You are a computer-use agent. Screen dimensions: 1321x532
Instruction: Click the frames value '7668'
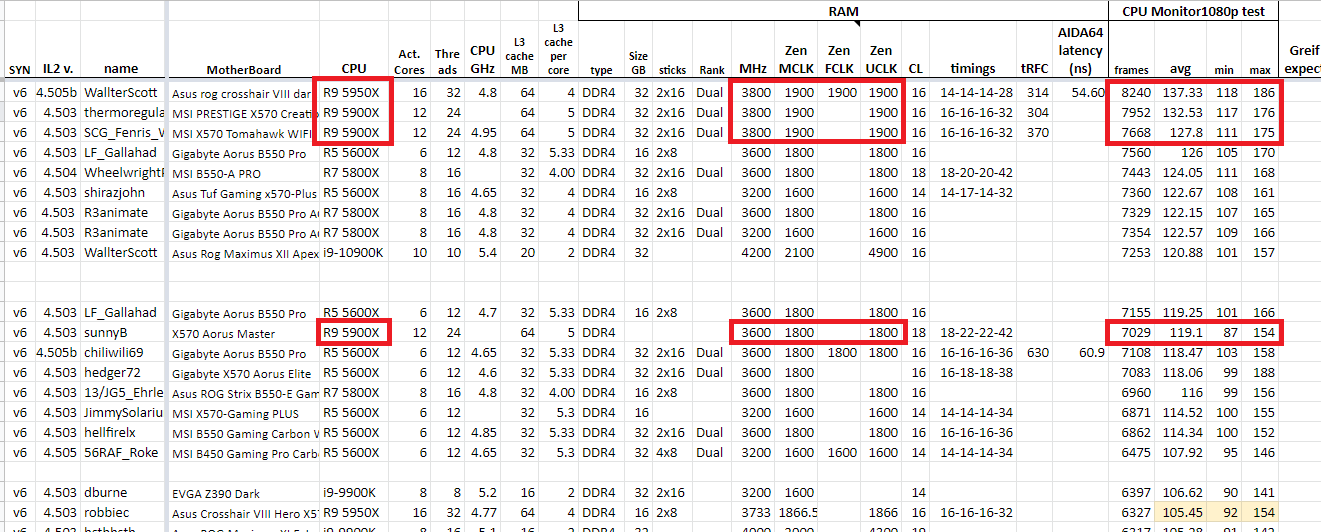[1135, 132]
